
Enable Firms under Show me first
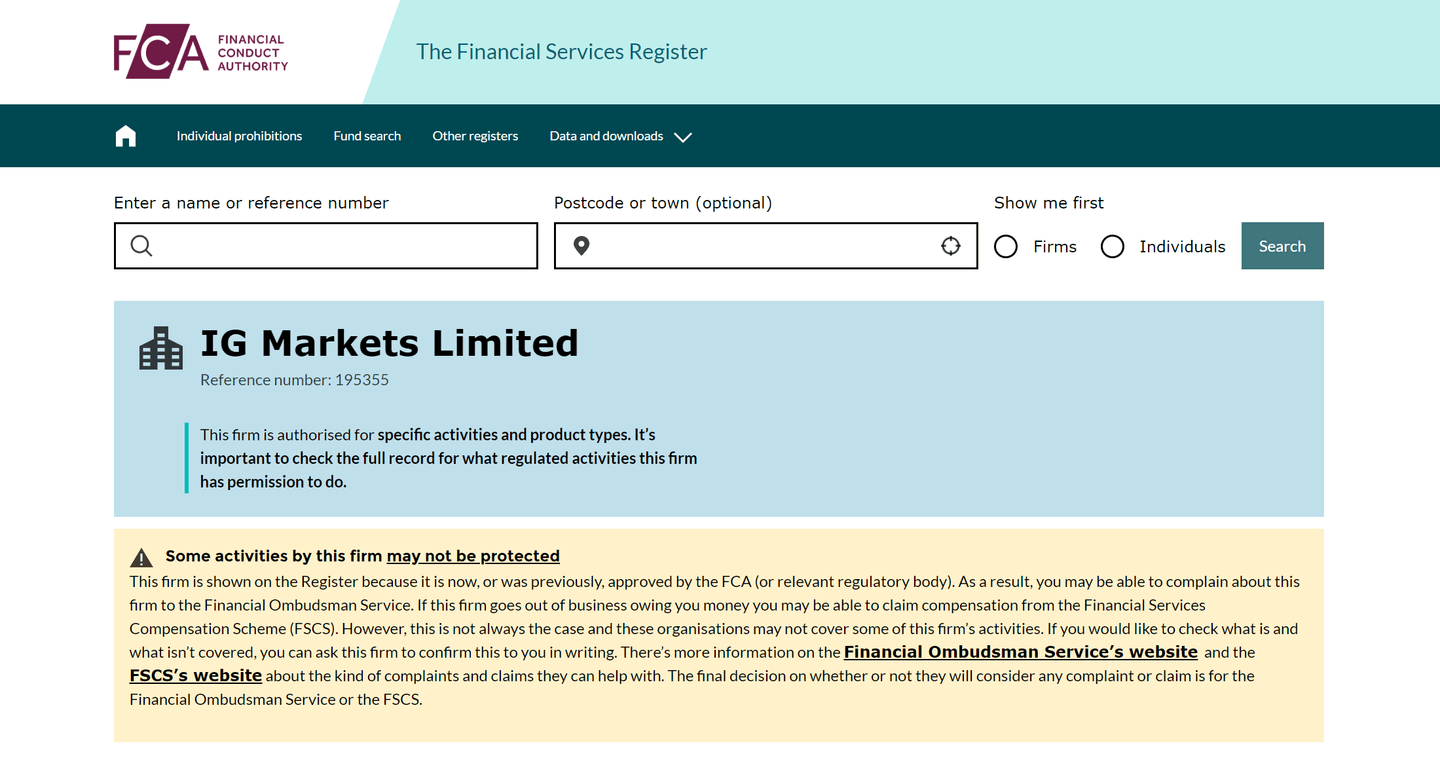pos(1005,246)
